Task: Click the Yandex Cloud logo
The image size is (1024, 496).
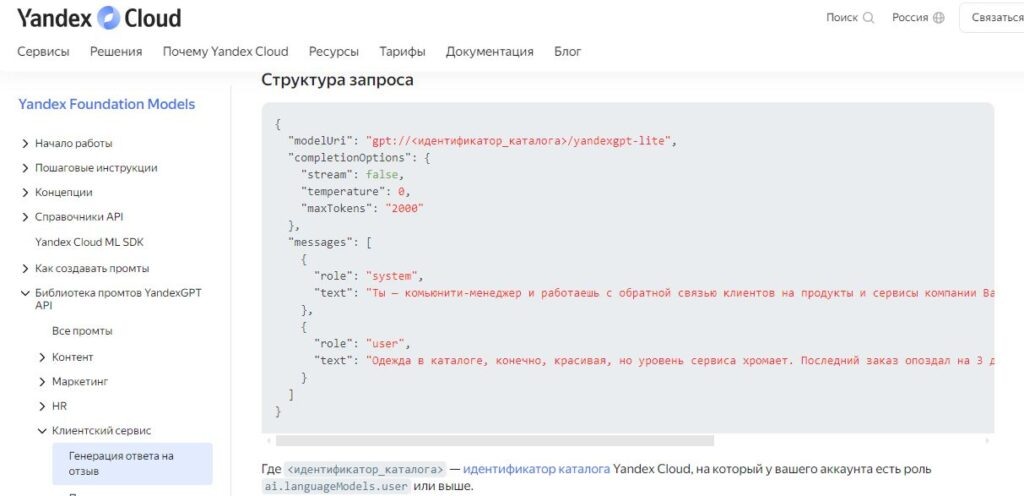Action: tap(99, 18)
